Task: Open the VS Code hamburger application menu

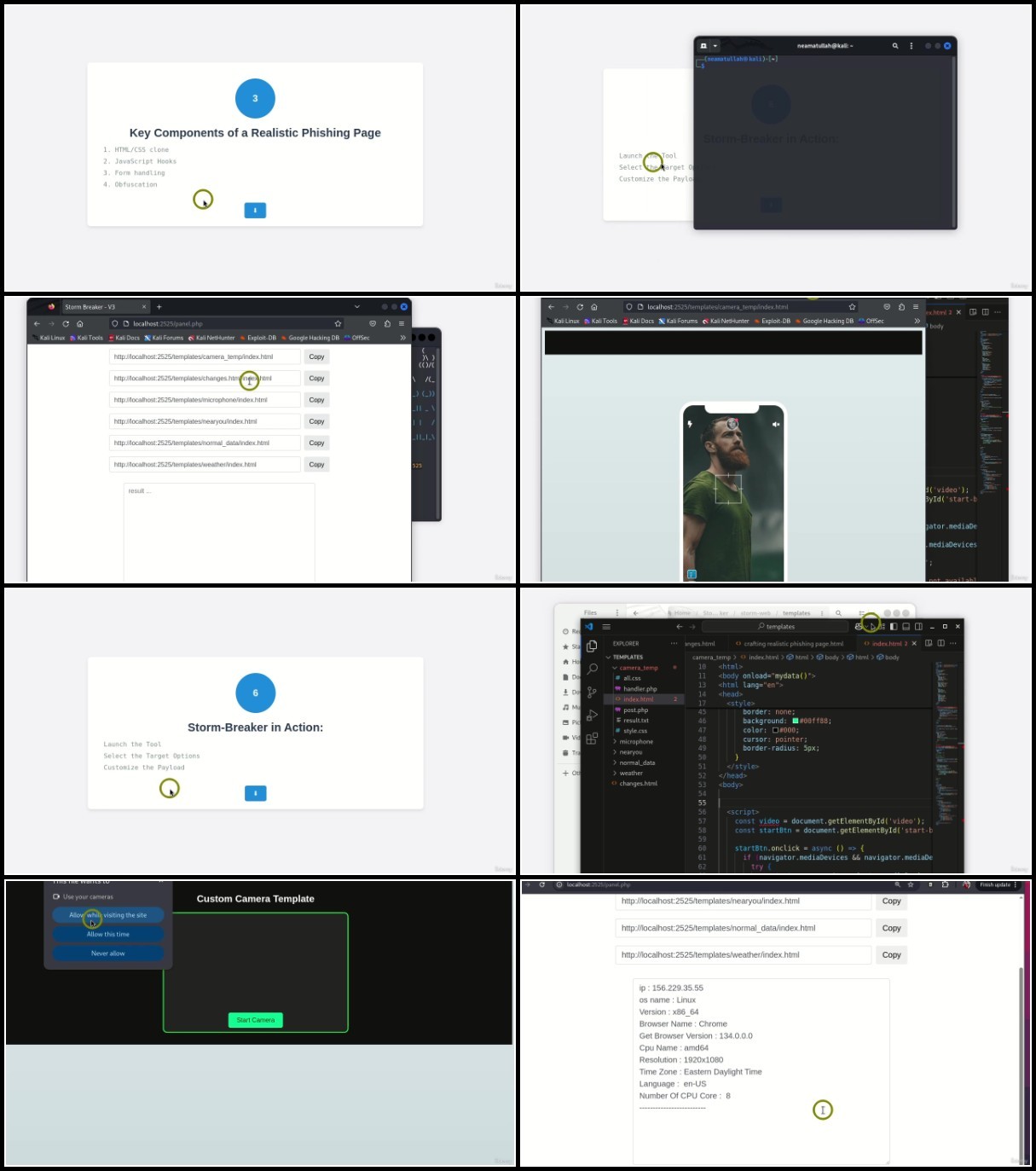Action: pyautogui.click(x=606, y=627)
